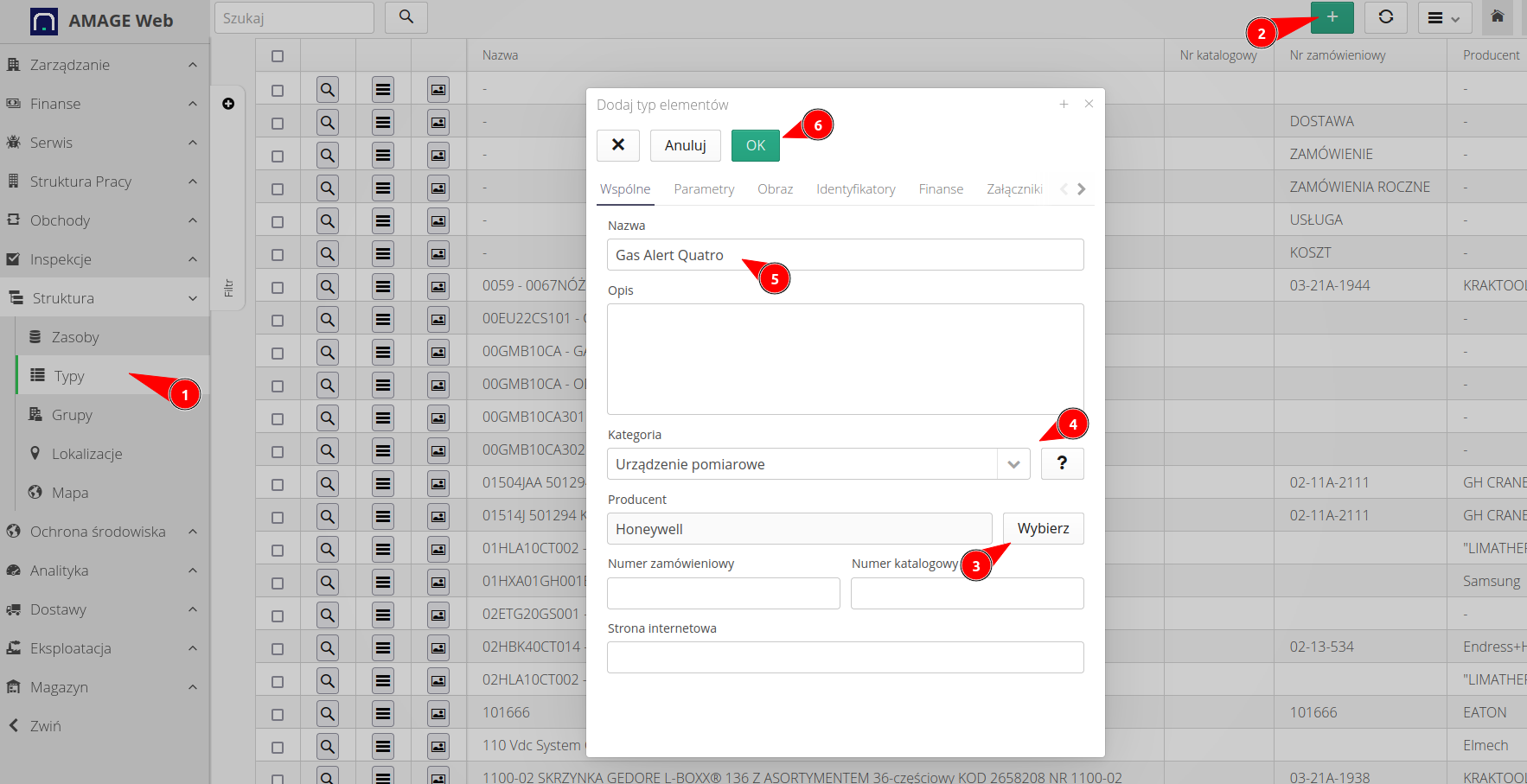Screen dimensions: 1527x784
Task: Open the Filtr panel plus icon
Action: click(228, 104)
